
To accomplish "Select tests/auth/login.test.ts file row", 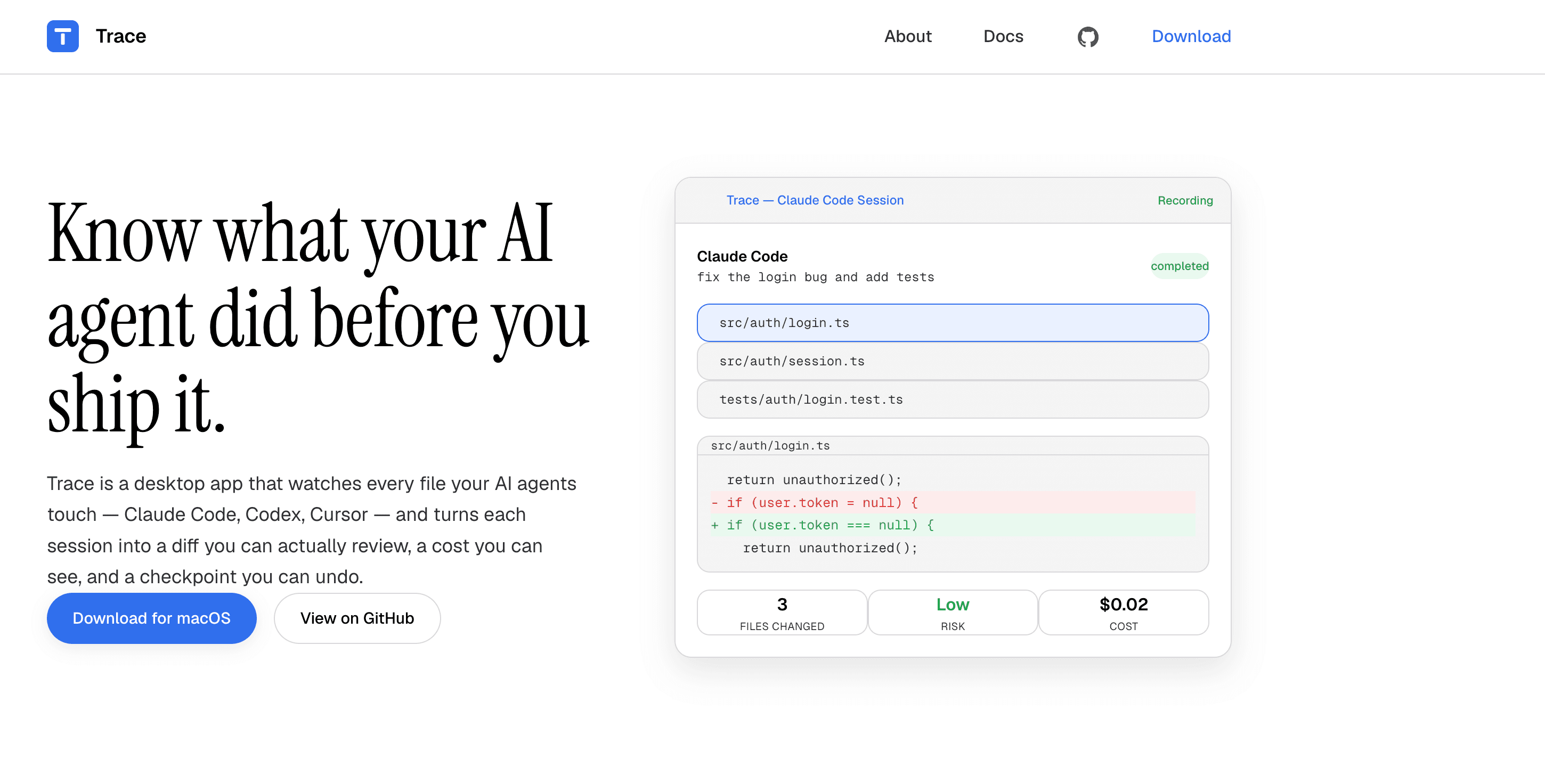I will (953, 399).
